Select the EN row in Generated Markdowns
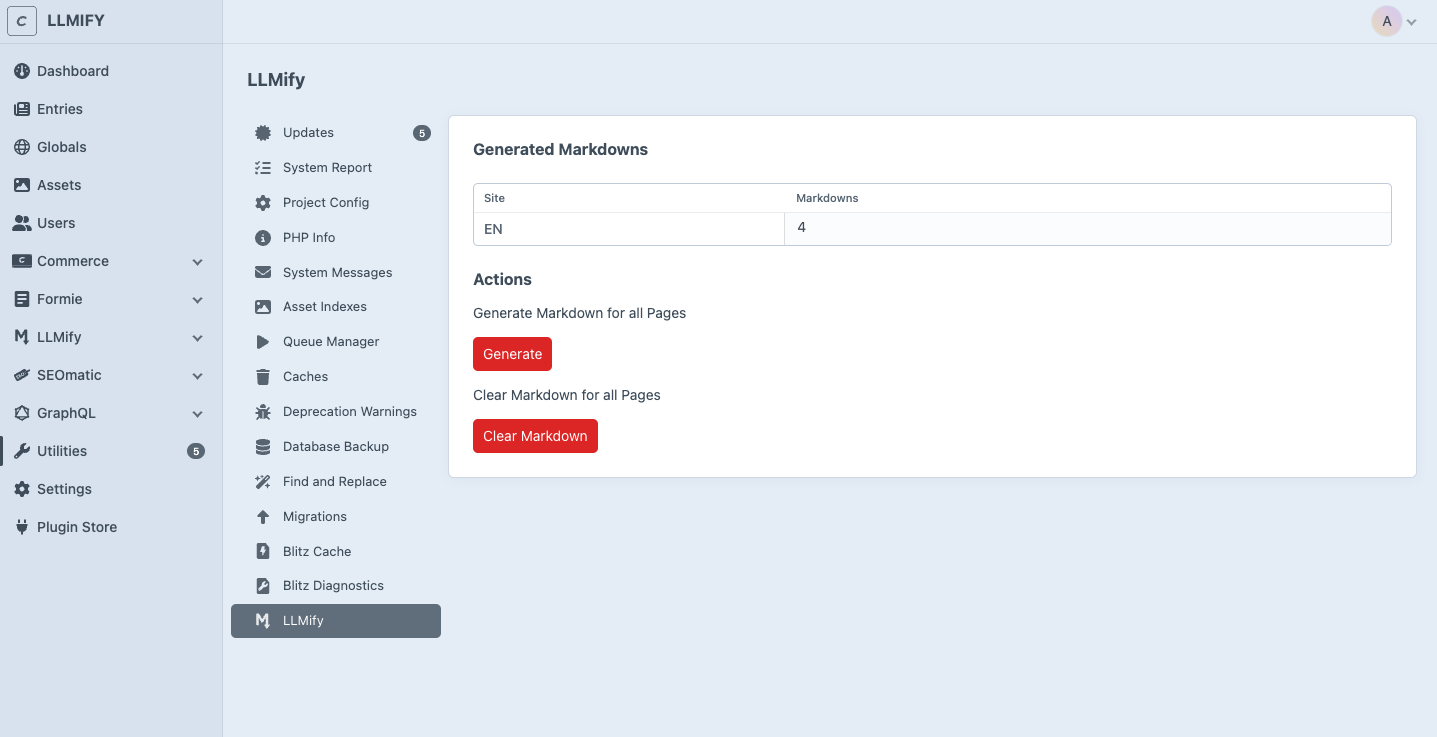Viewport: 1437px width, 737px height. pos(629,229)
